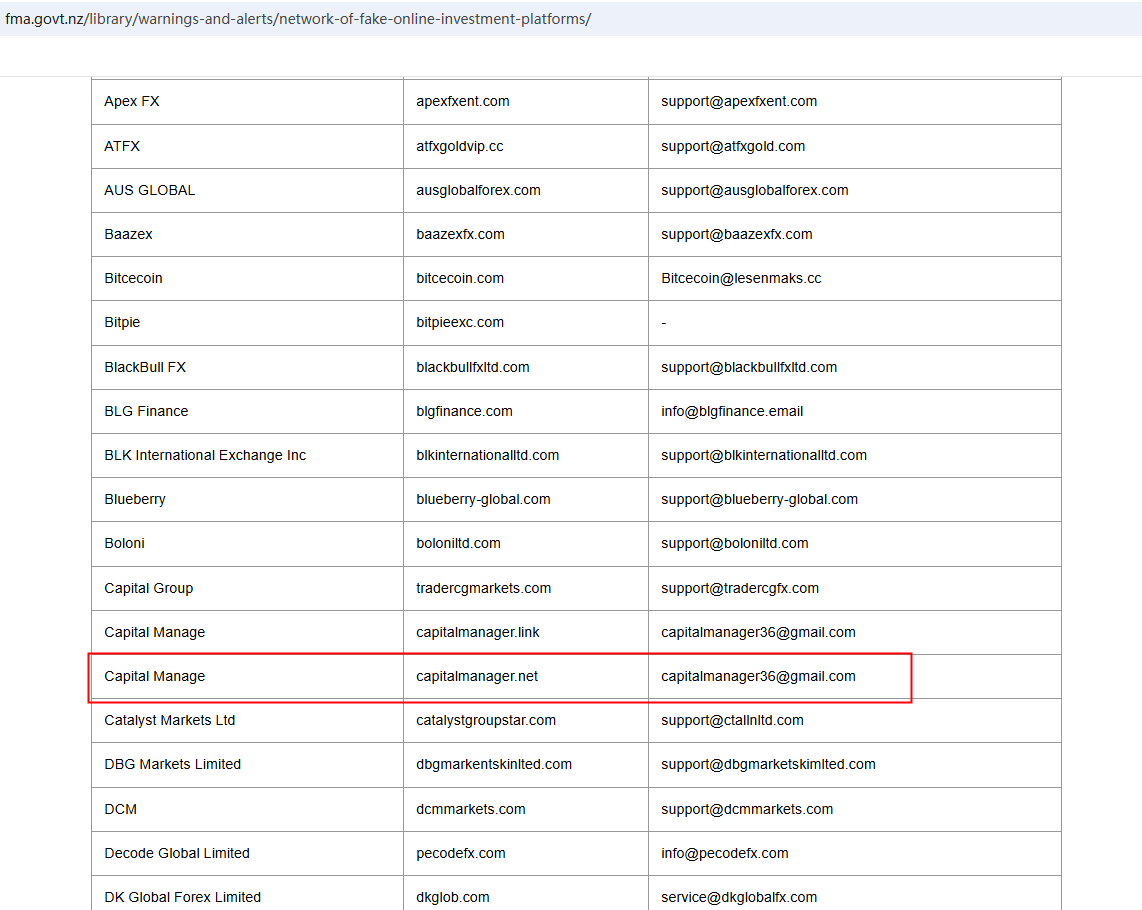
Task: Click 'support@dcmmarkets.com' email cell
Action: tap(854, 809)
